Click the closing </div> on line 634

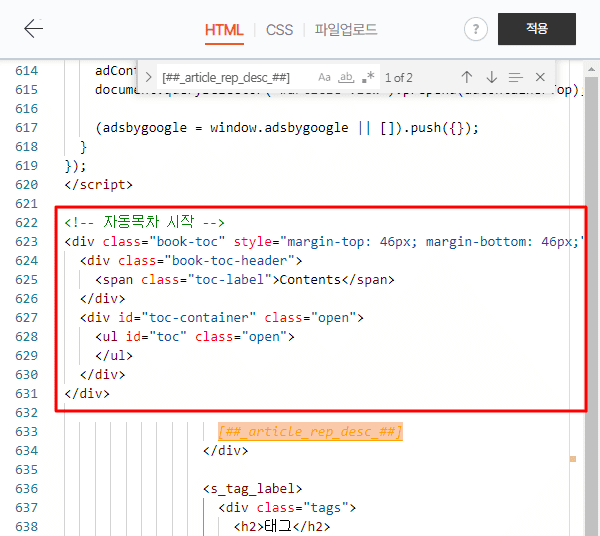point(225,450)
